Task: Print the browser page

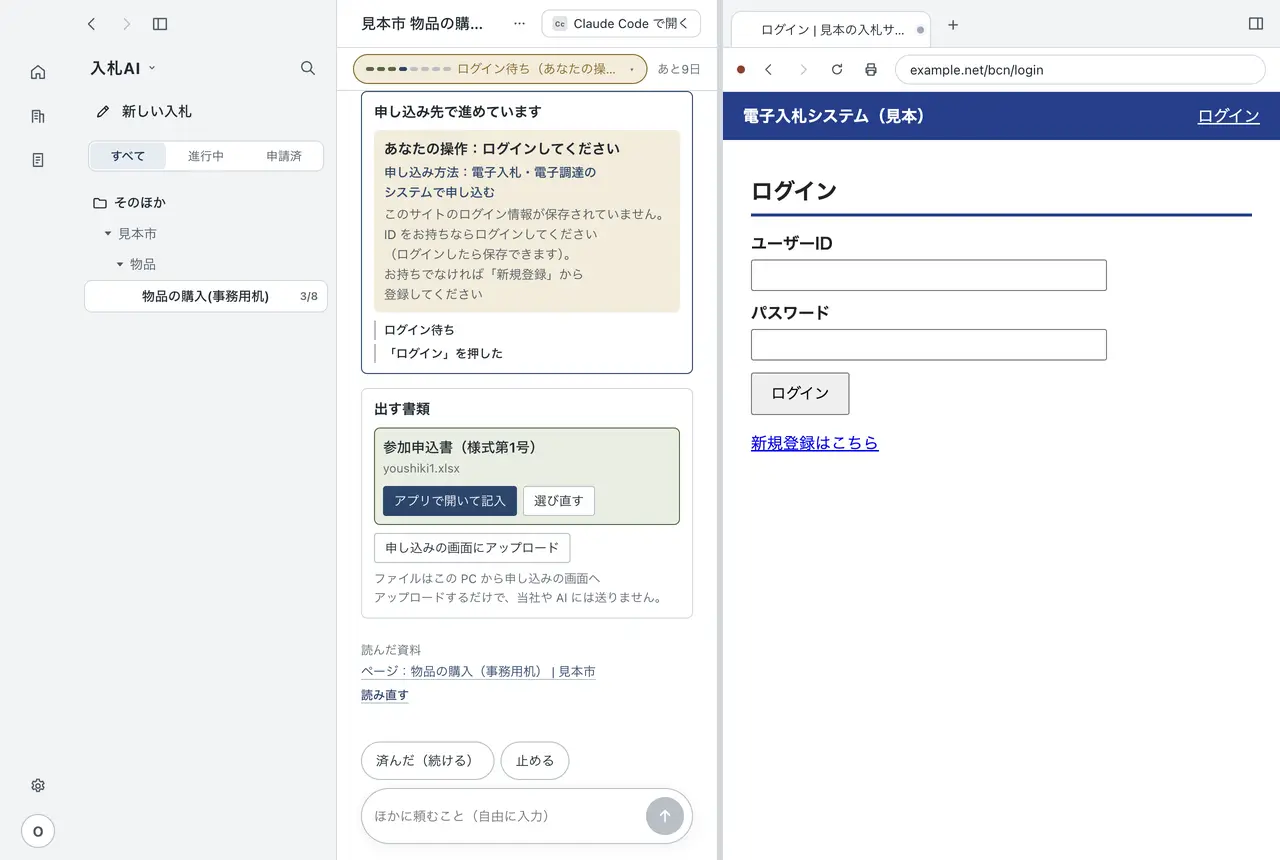Action: pos(871,70)
